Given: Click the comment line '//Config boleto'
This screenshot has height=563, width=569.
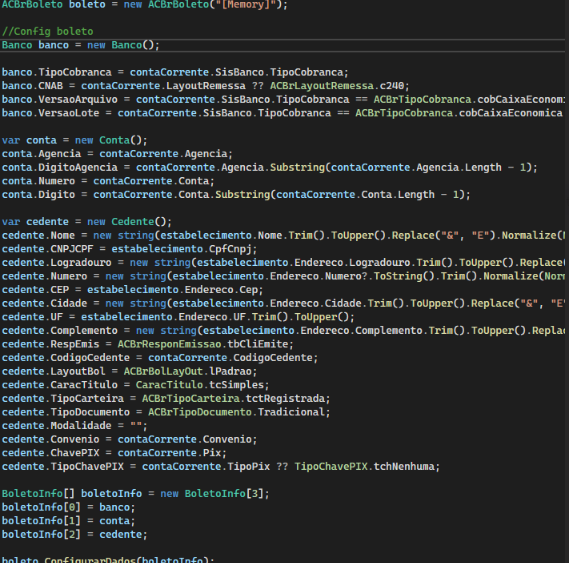Looking at the screenshot, I should tap(48, 32).
